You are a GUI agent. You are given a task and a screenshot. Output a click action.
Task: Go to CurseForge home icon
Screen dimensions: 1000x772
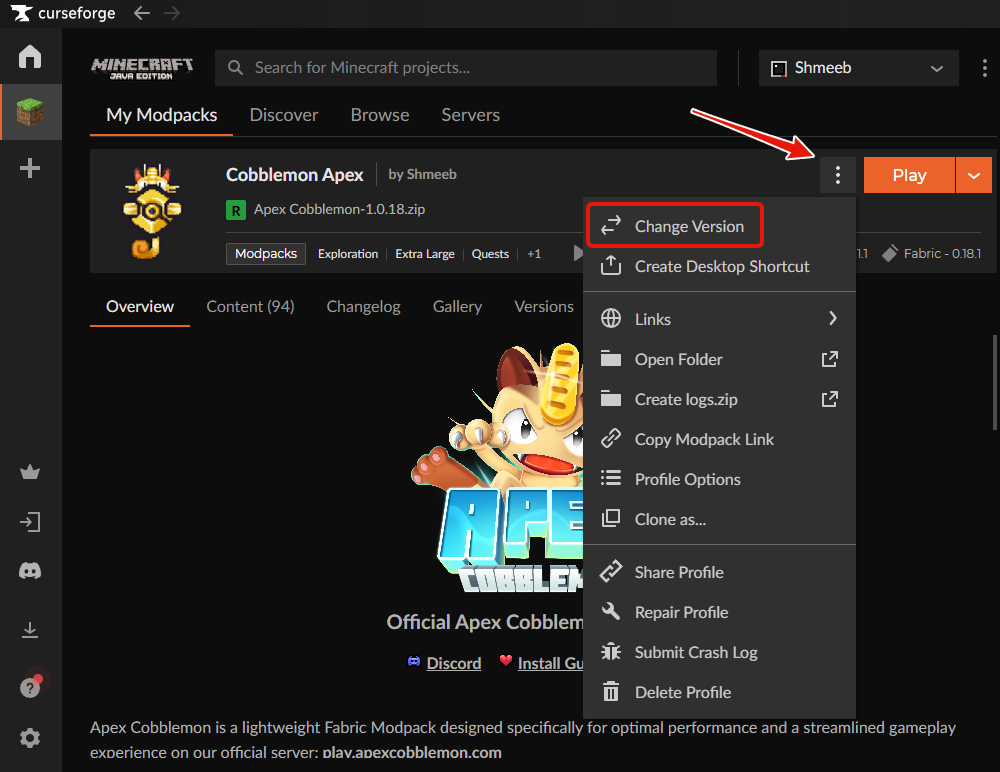coord(30,56)
